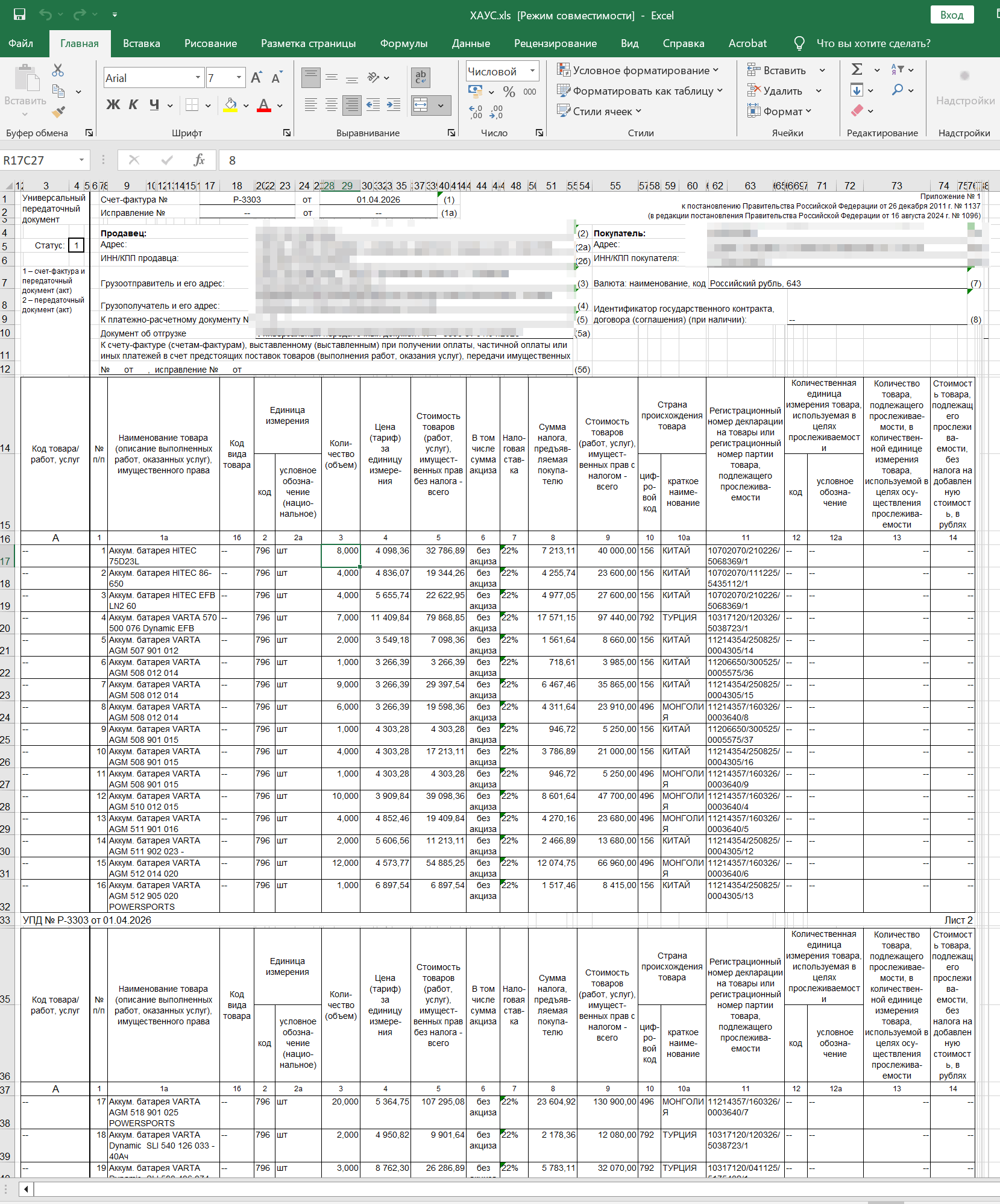Open the Arial font name dropdown
1000x1204 pixels.
pyautogui.click(x=197, y=78)
